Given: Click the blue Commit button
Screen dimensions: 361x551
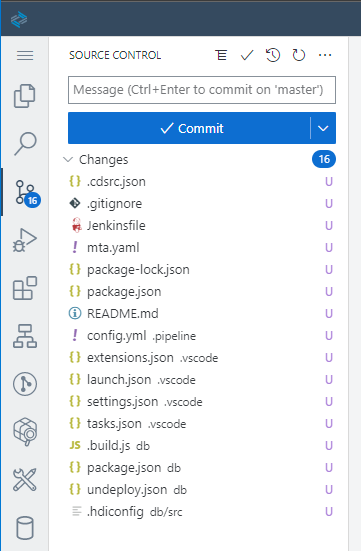Looking at the screenshot, I should (189, 128).
